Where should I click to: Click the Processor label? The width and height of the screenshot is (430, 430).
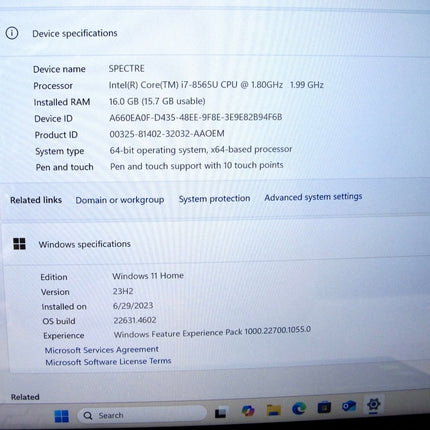click(53, 86)
